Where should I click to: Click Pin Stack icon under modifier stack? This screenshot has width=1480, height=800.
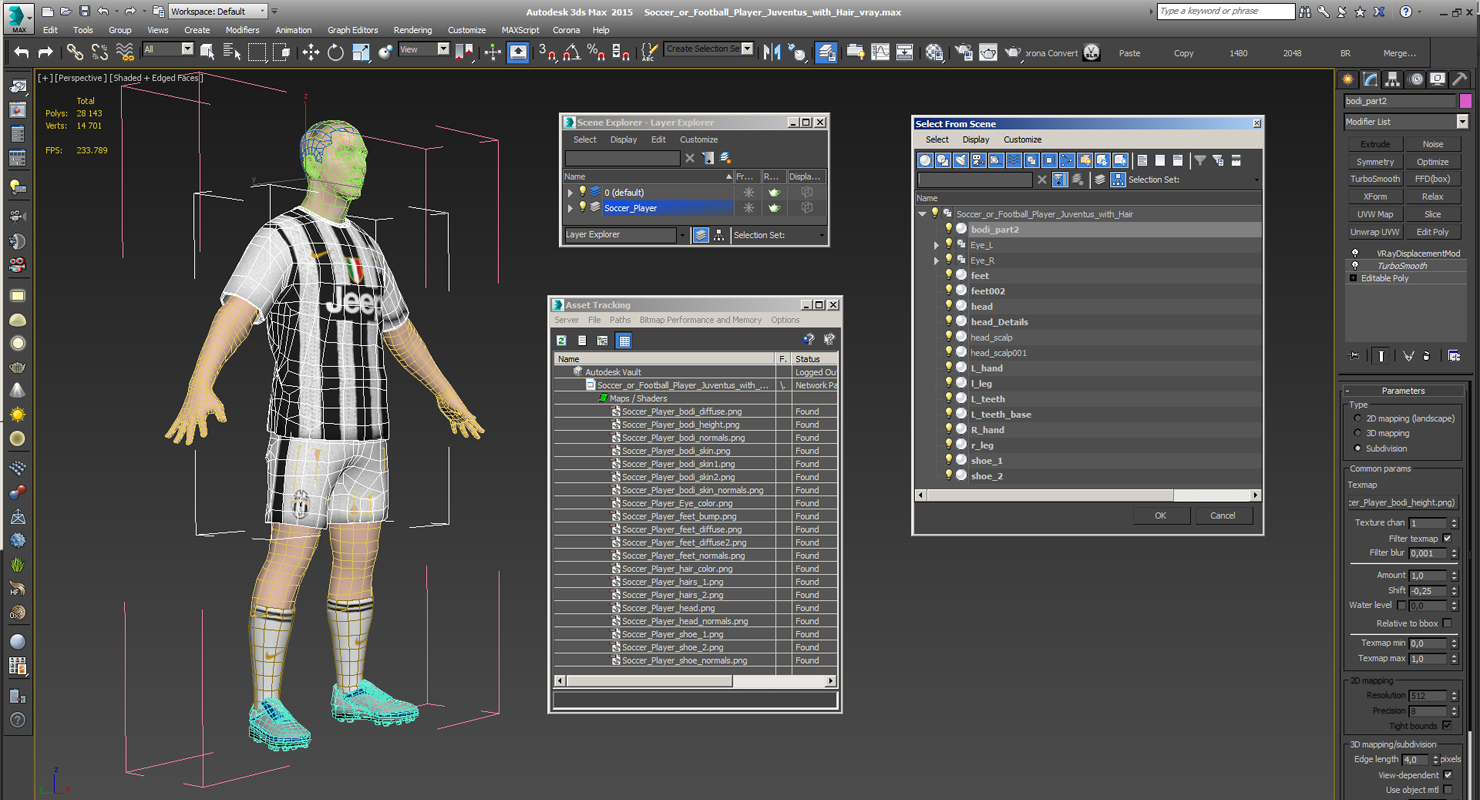click(1354, 355)
